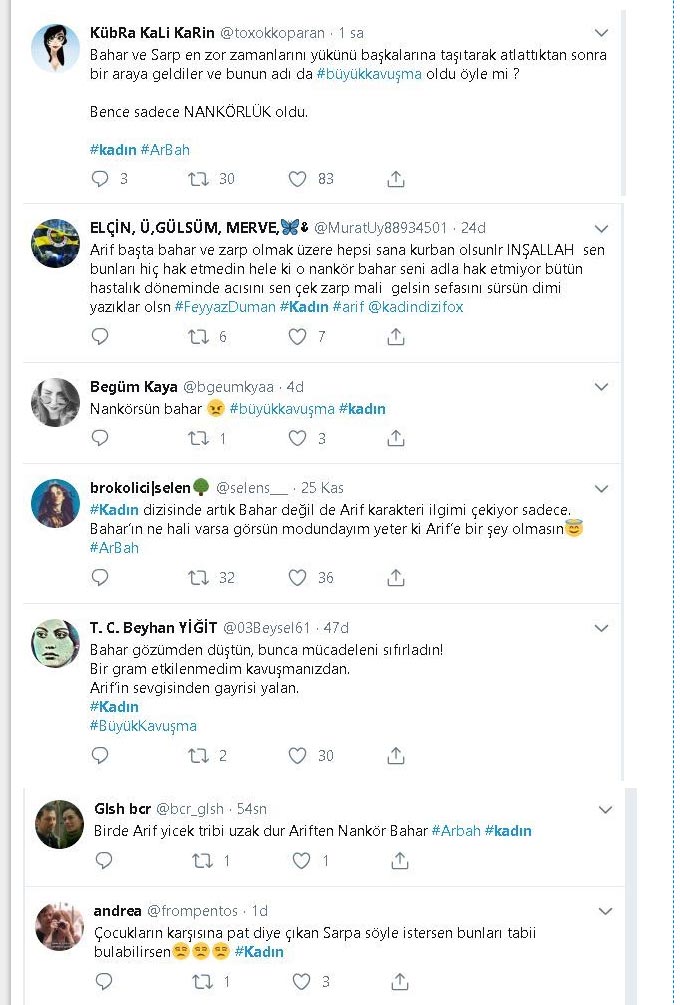This screenshot has height=1005, width=680.
Task: Expand the menu chevron on Begüm Kaya's tweet
Action: 601,387
